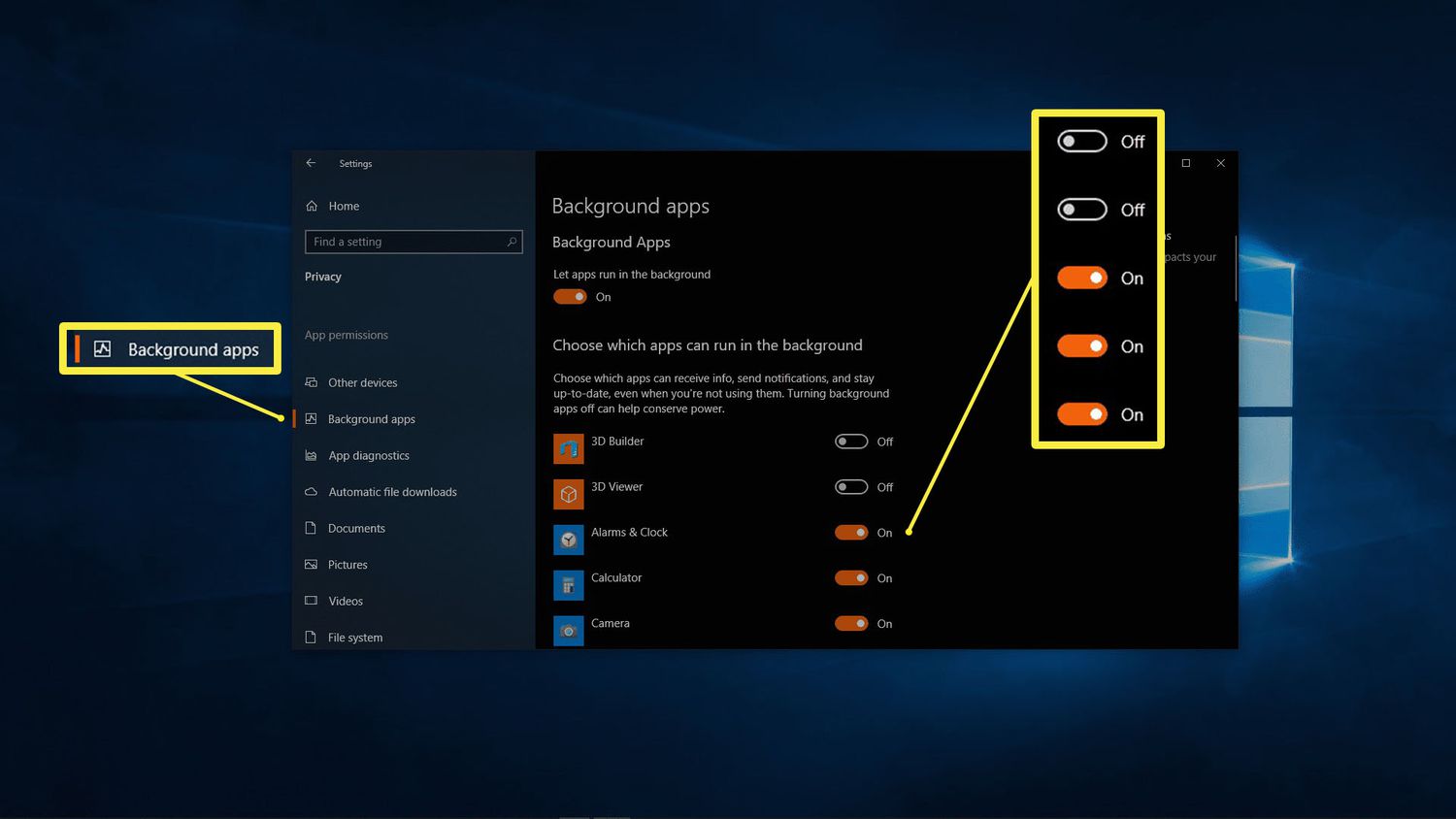Image resolution: width=1456 pixels, height=819 pixels.
Task: Disable the Camera background toggle
Action: pyautogui.click(x=851, y=624)
